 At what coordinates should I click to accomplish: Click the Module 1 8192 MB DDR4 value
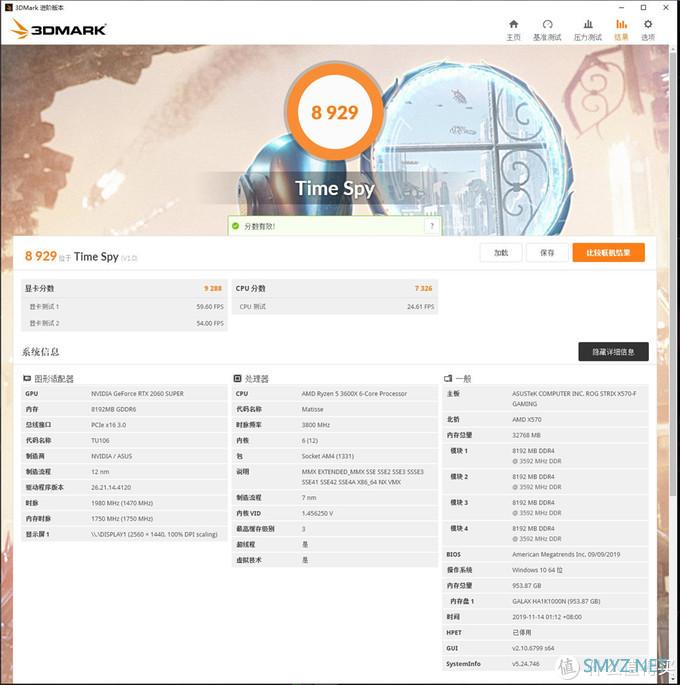pyautogui.click(x=537, y=456)
